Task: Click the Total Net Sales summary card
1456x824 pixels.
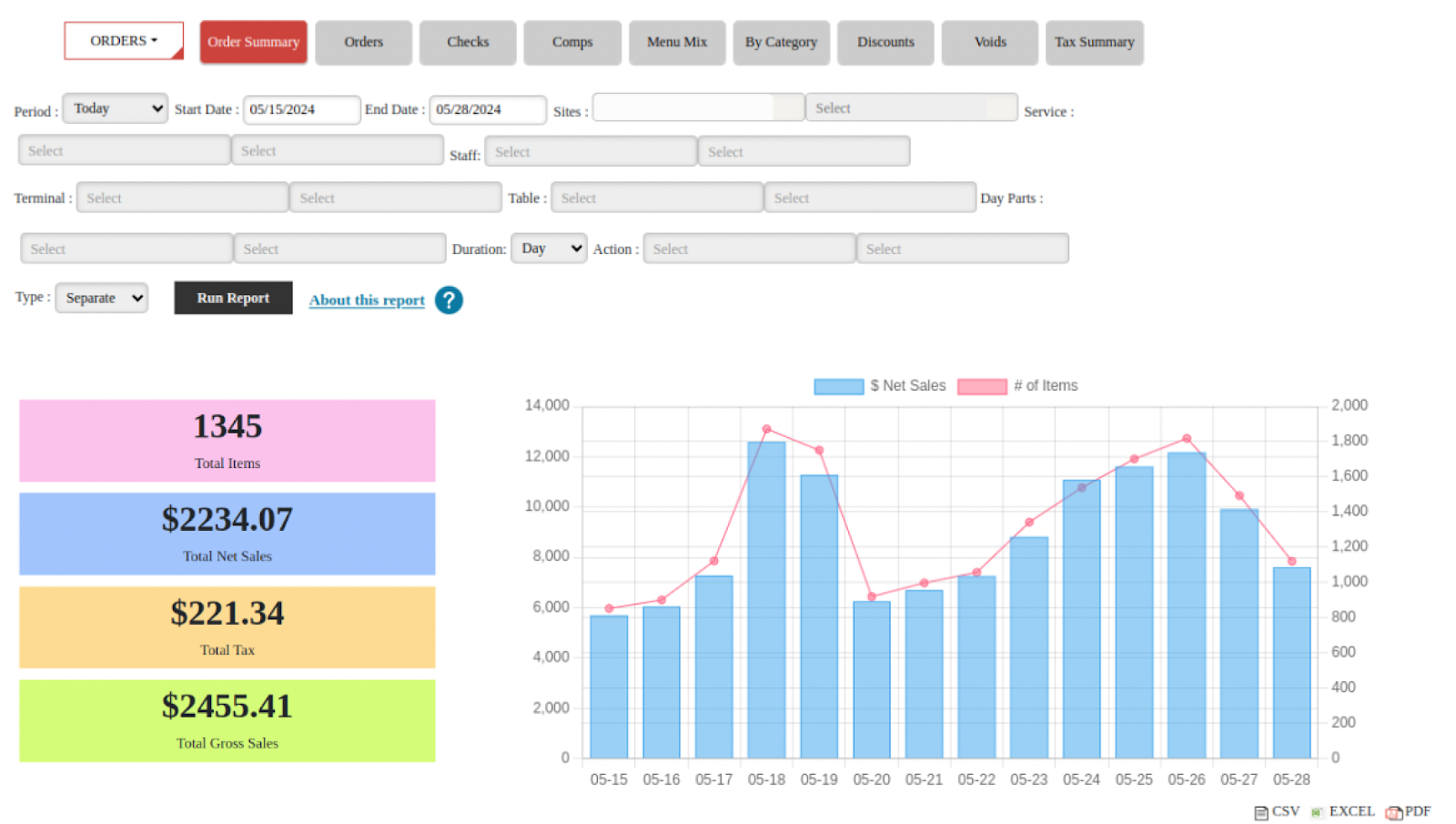Action: [227, 534]
